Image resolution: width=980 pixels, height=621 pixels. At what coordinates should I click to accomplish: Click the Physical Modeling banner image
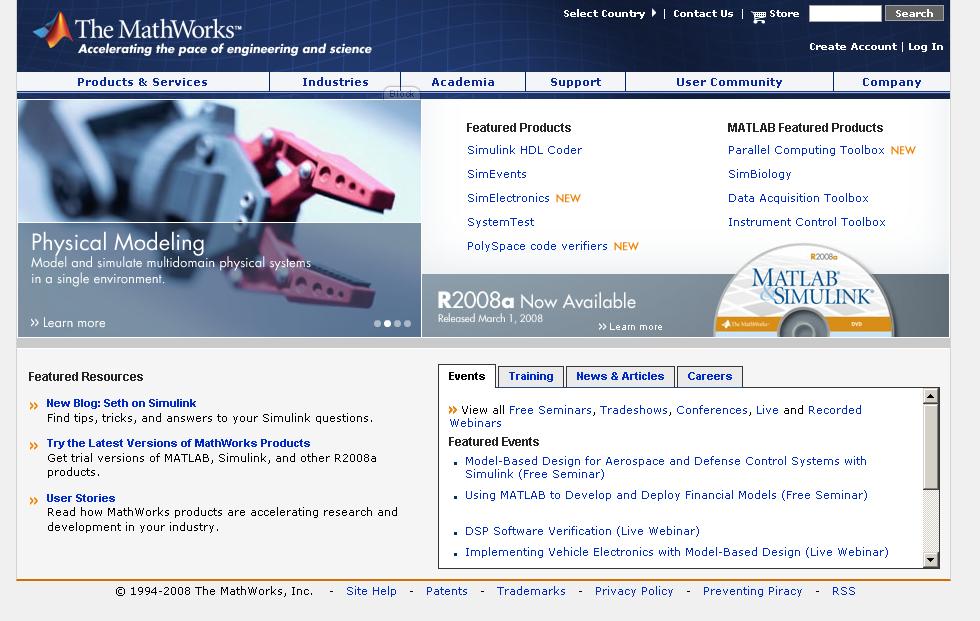[219, 219]
